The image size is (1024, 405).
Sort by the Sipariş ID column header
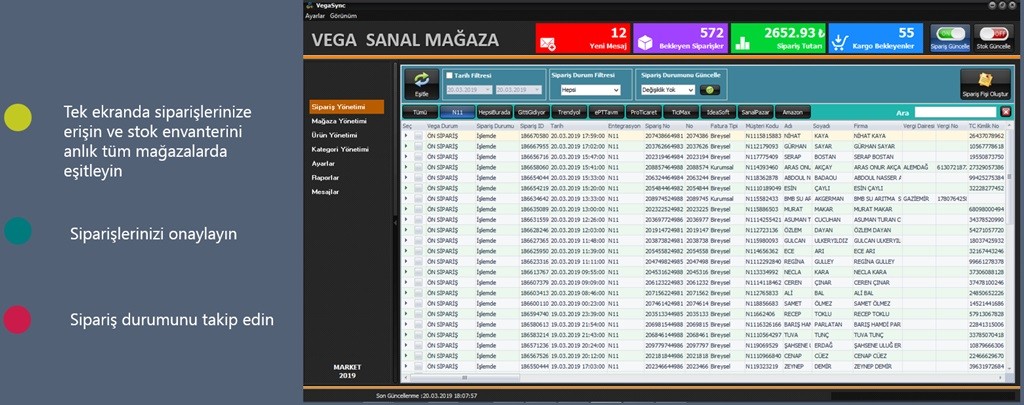pyautogui.click(x=534, y=125)
